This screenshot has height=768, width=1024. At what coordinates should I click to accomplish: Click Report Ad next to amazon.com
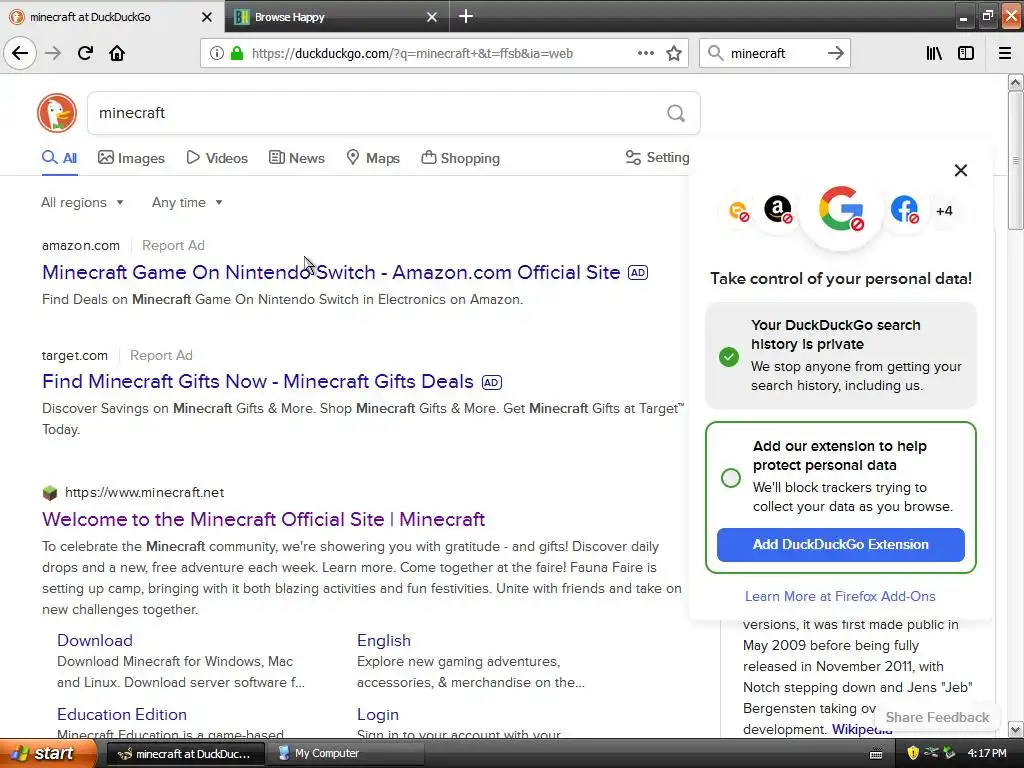173,246
